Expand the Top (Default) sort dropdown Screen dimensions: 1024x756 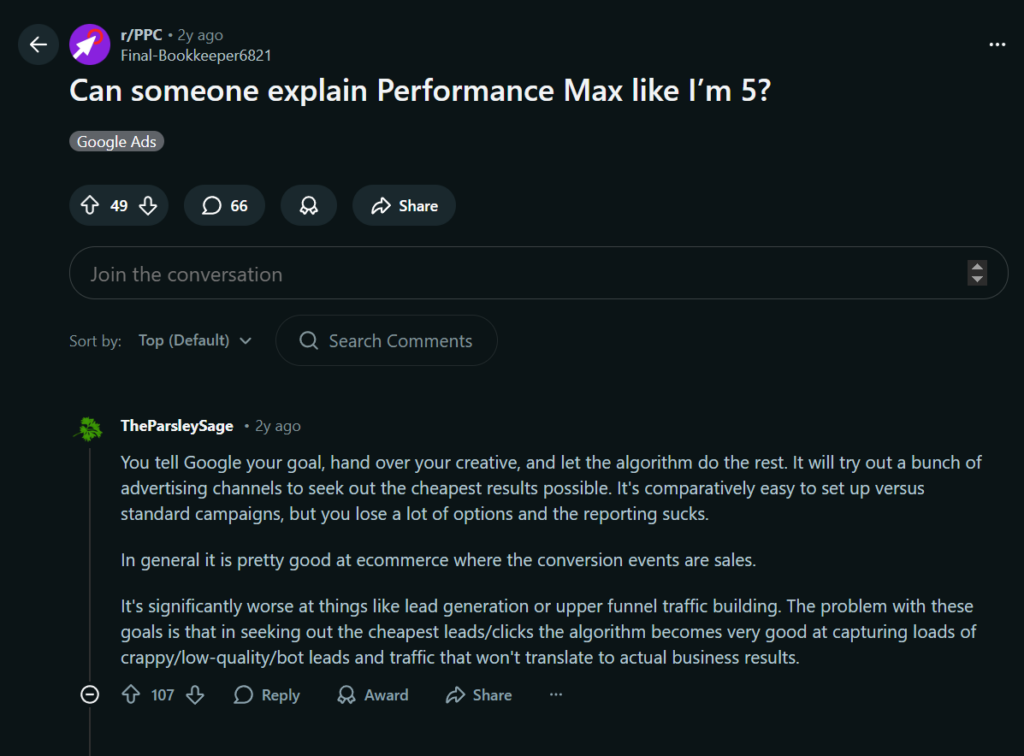point(195,341)
